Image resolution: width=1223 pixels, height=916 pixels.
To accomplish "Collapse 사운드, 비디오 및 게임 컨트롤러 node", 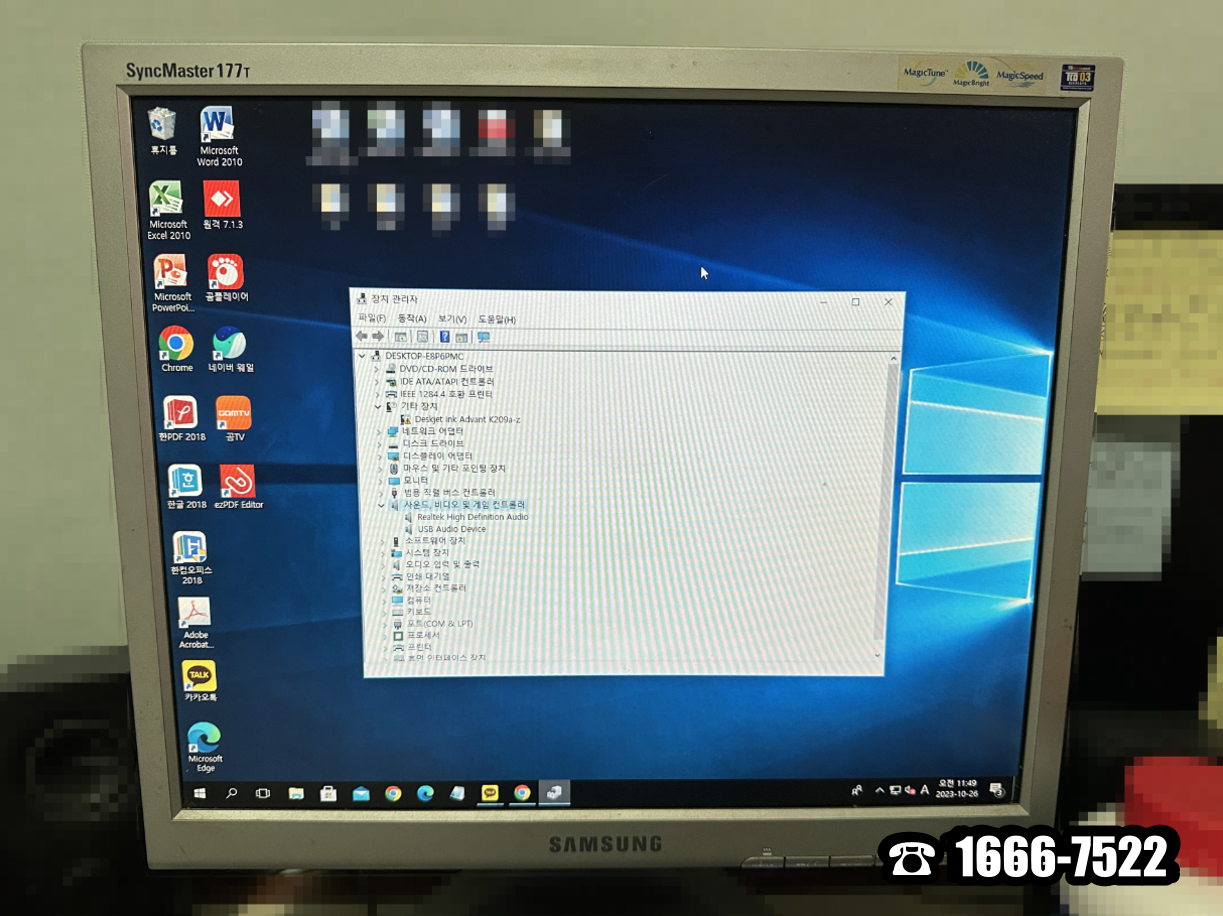I will (381, 505).
